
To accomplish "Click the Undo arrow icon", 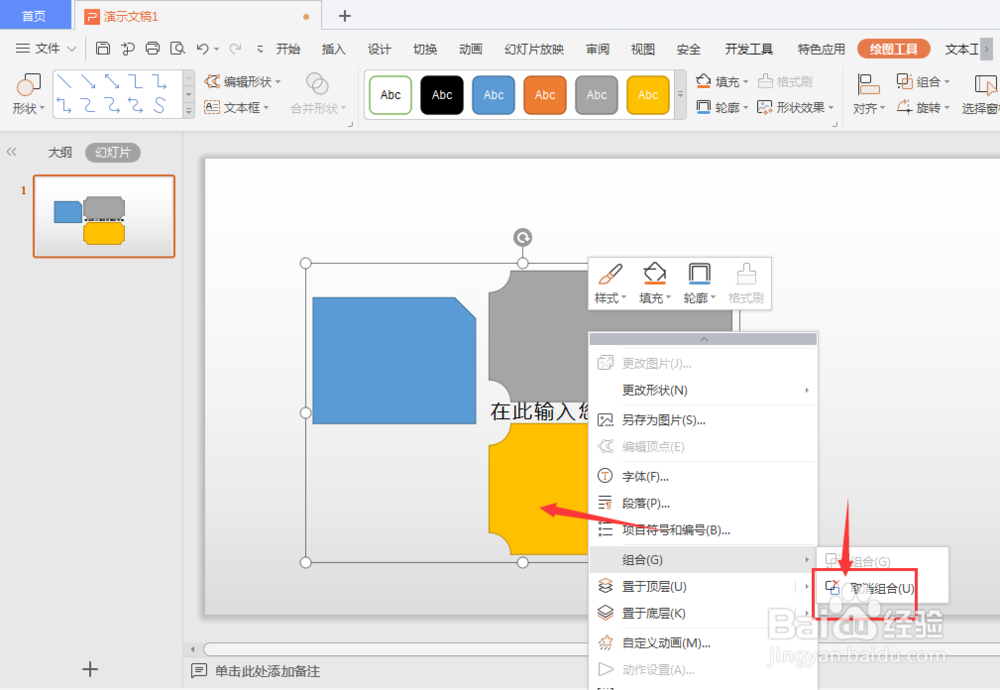I will pyautogui.click(x=203, y=48).
